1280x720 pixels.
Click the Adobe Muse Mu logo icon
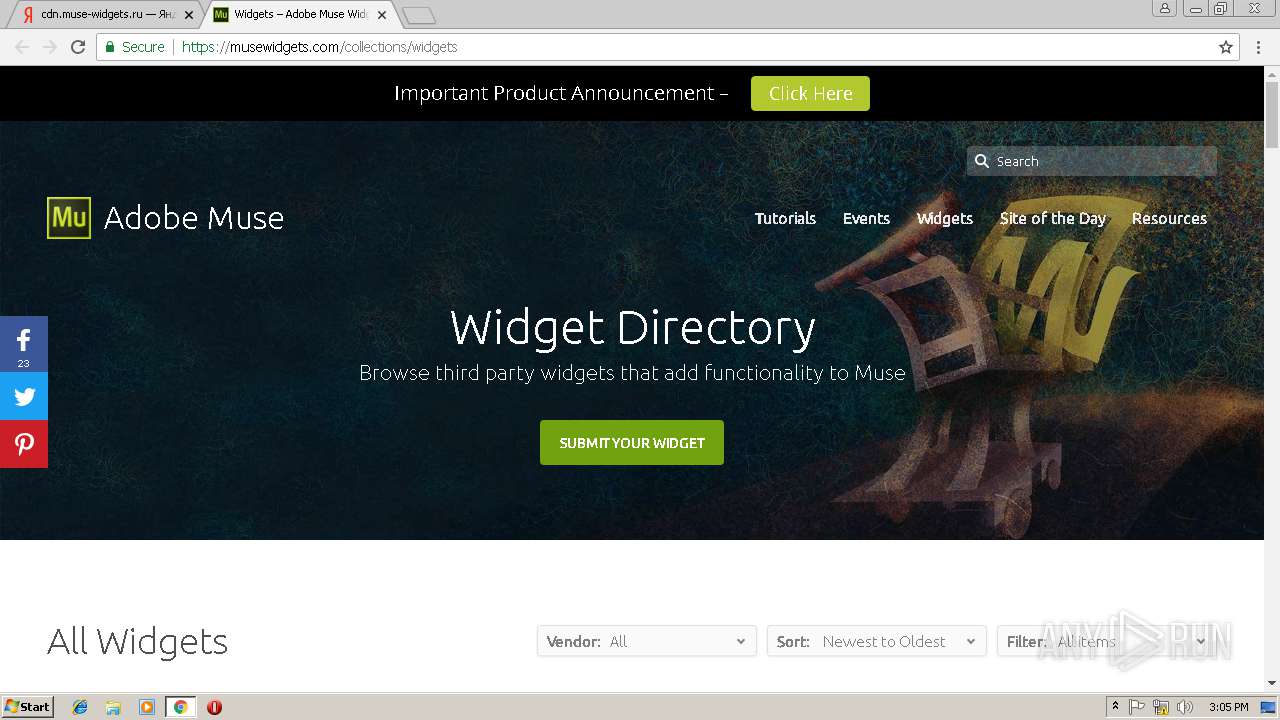click(69, 218)
